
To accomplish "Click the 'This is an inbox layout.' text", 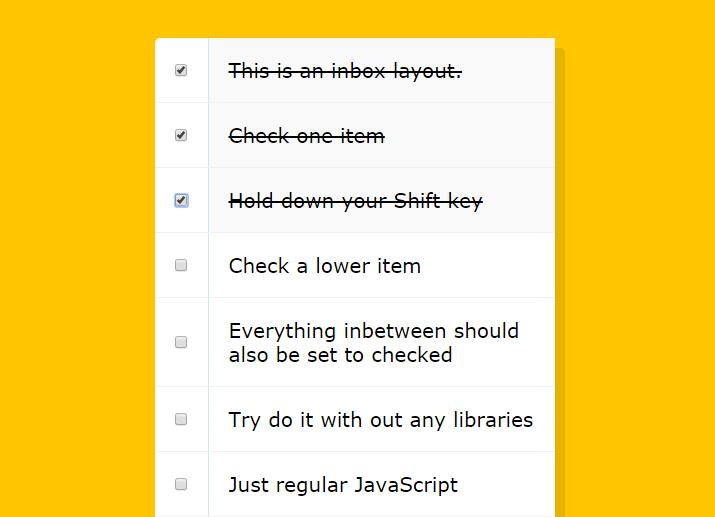I will pos(345,71).
